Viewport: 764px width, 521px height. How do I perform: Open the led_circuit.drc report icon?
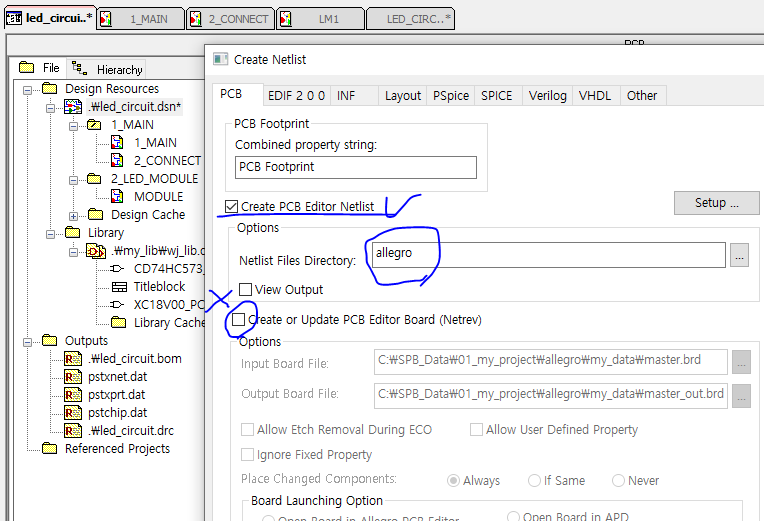[73, 431]
